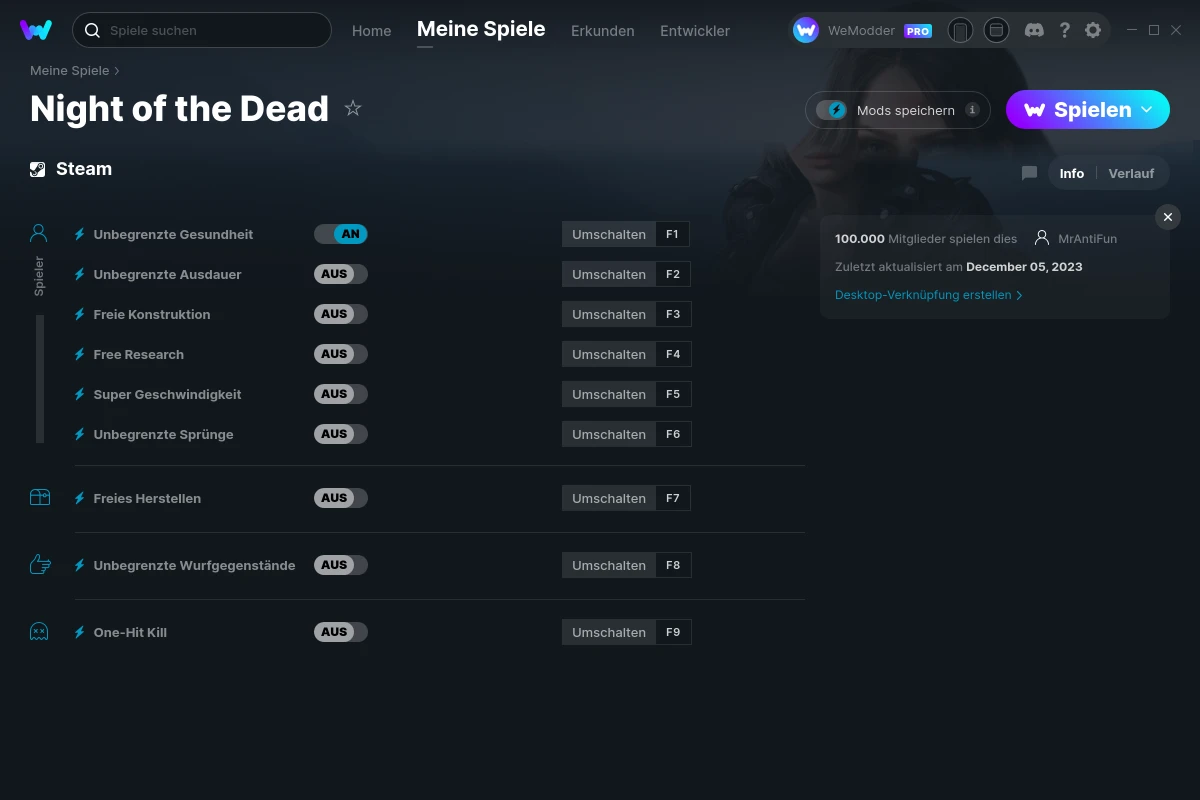Open Erkunden tab
Screen dimensions: 1200x800
pos(602,31)
